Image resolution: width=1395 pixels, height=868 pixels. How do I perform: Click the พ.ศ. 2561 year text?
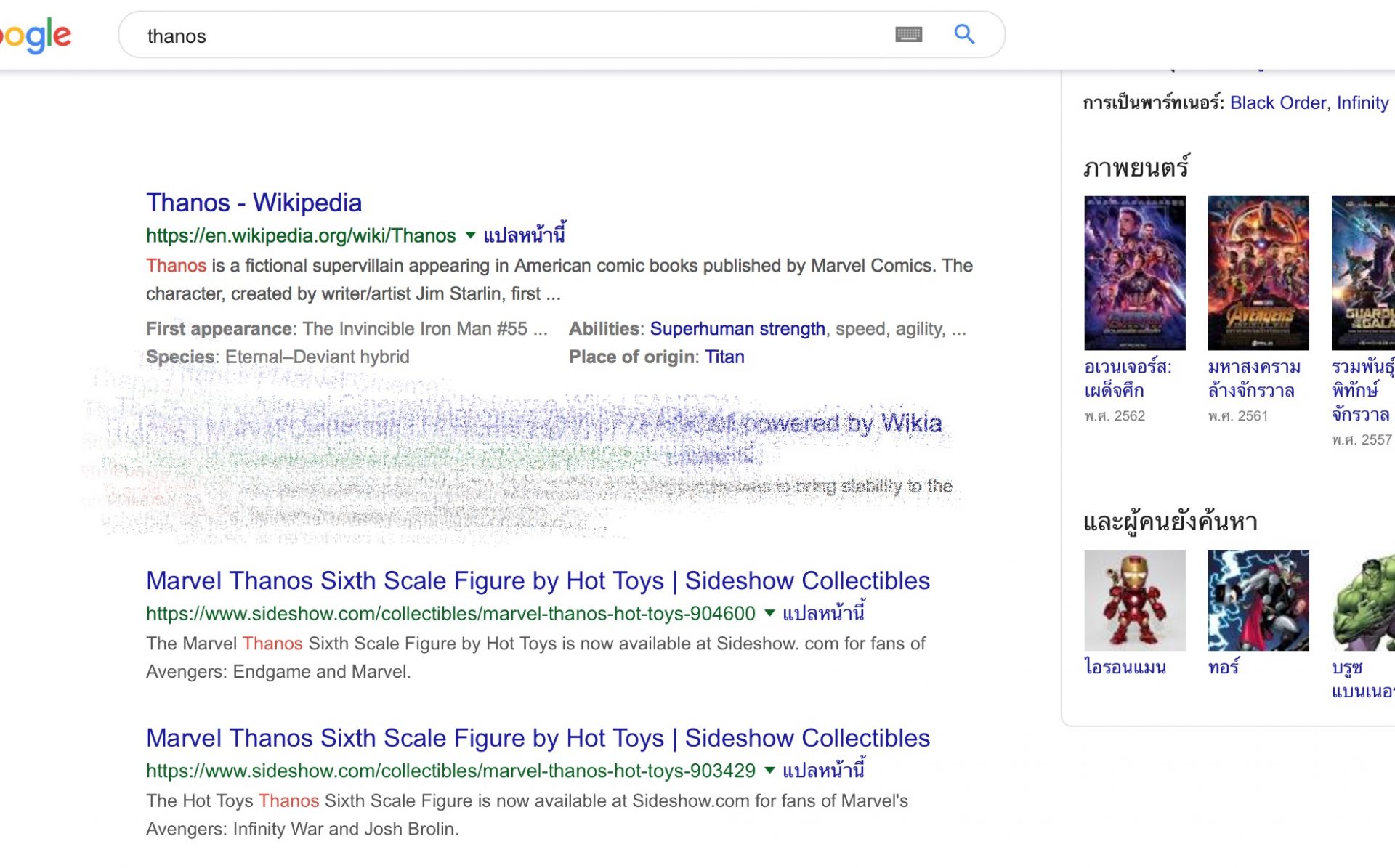[1237, 415]
